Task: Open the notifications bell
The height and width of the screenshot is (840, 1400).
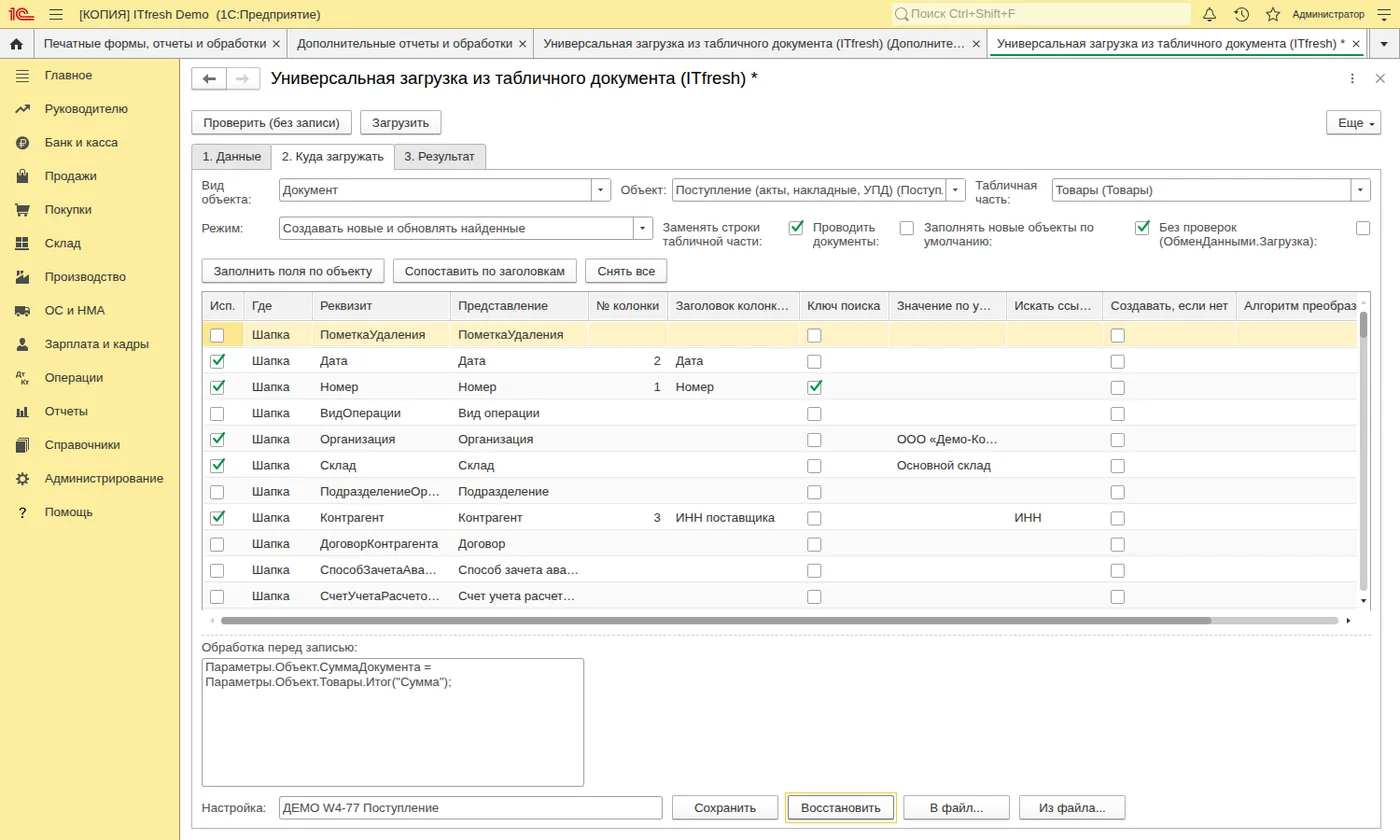Action: pyautogui.click(x=1209, y=14)
